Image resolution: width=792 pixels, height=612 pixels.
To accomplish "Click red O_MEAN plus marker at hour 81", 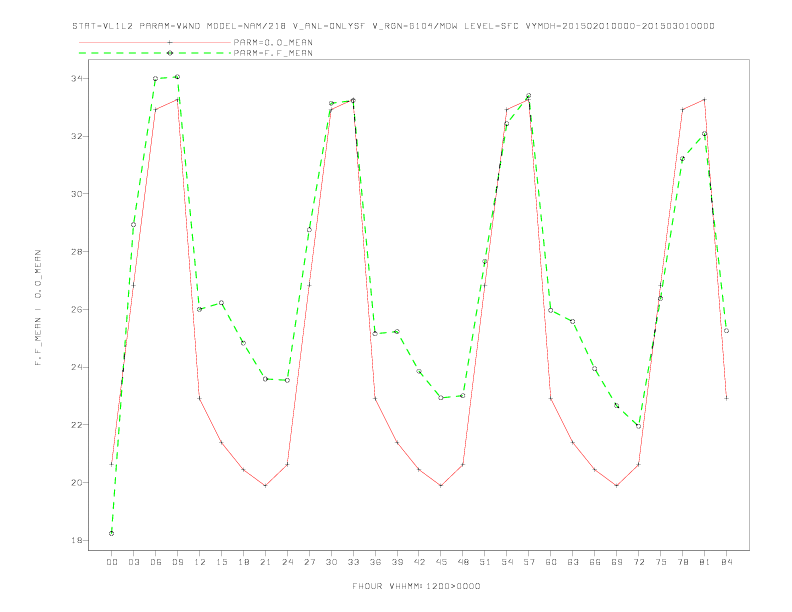I will click(x=705, y=99).
